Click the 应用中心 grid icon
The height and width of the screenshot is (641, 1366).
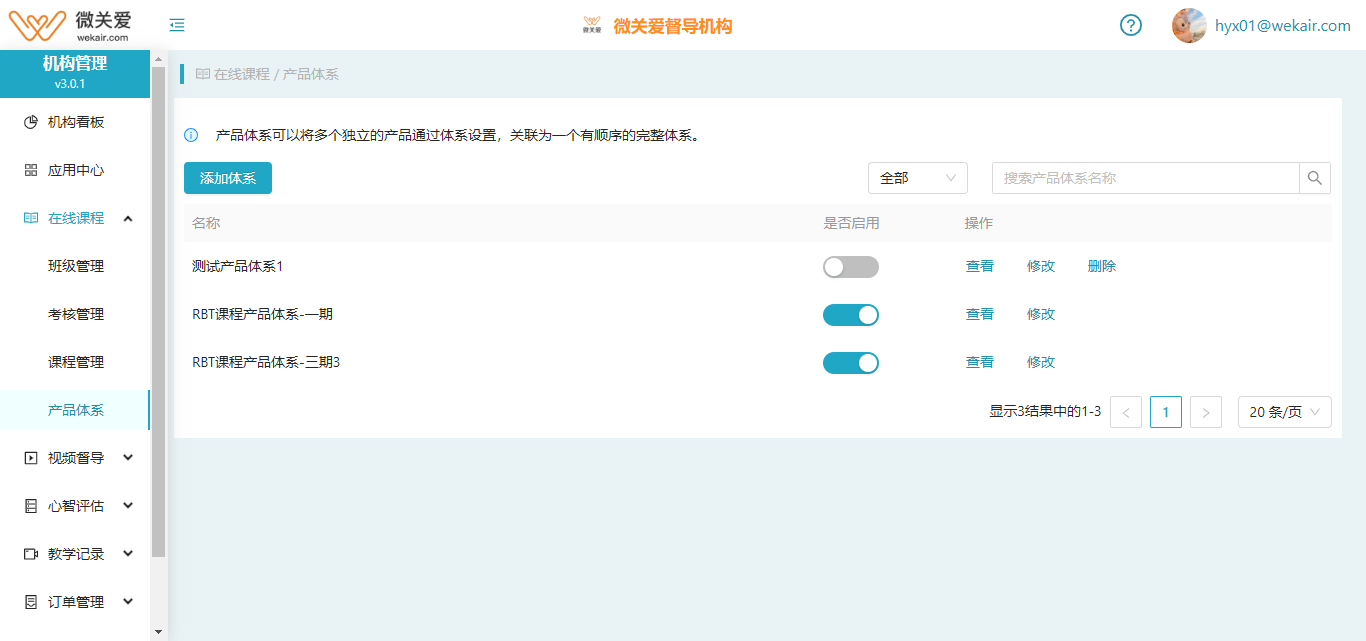coord(31,170)
